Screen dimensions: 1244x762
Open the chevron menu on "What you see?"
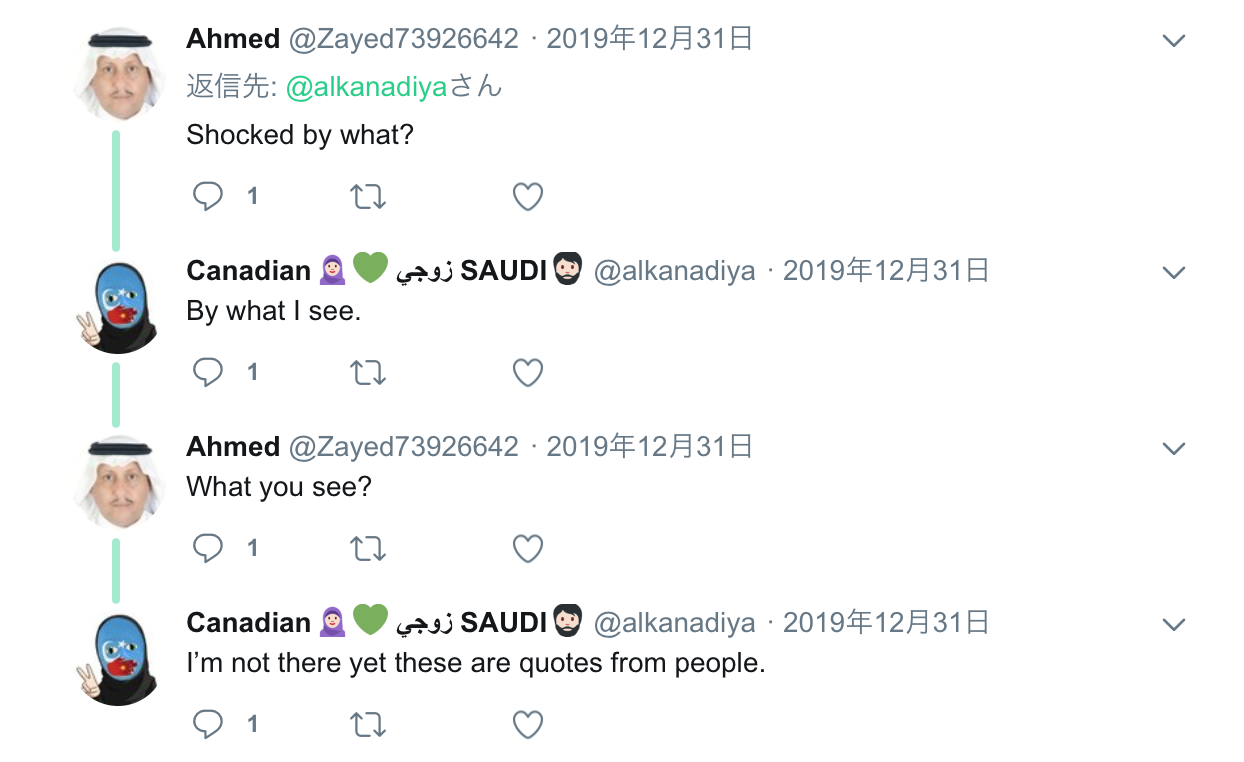1174,448
